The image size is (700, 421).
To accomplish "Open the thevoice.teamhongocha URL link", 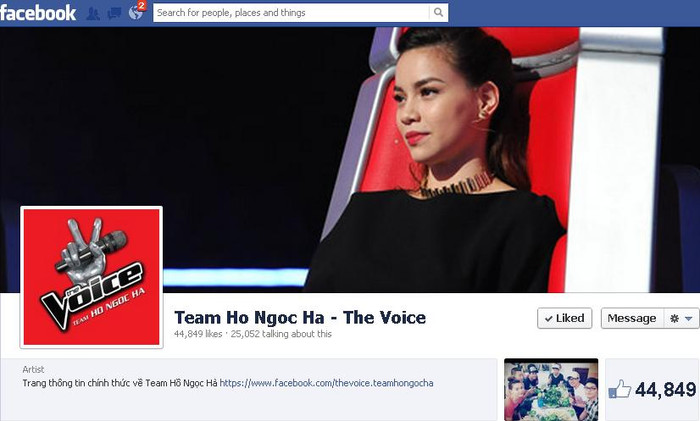I will tap(326, 383).
